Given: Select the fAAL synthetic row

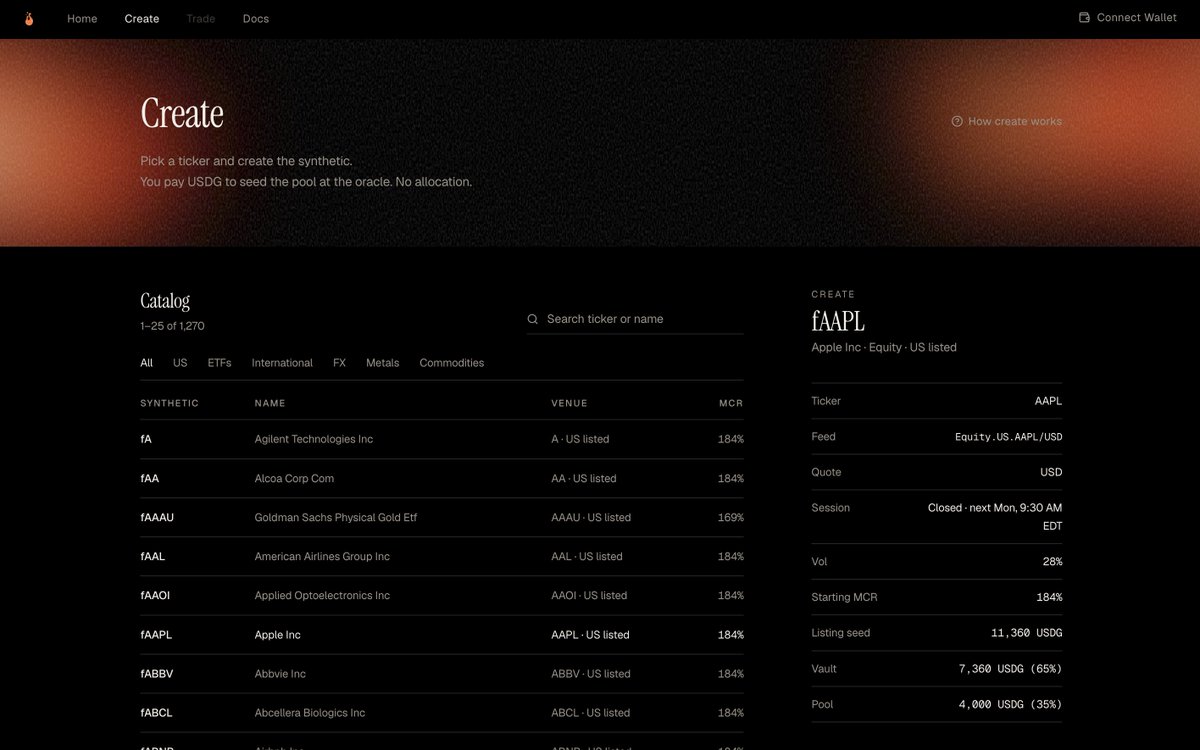Looking at the screenshot, I should pos(442,556).
